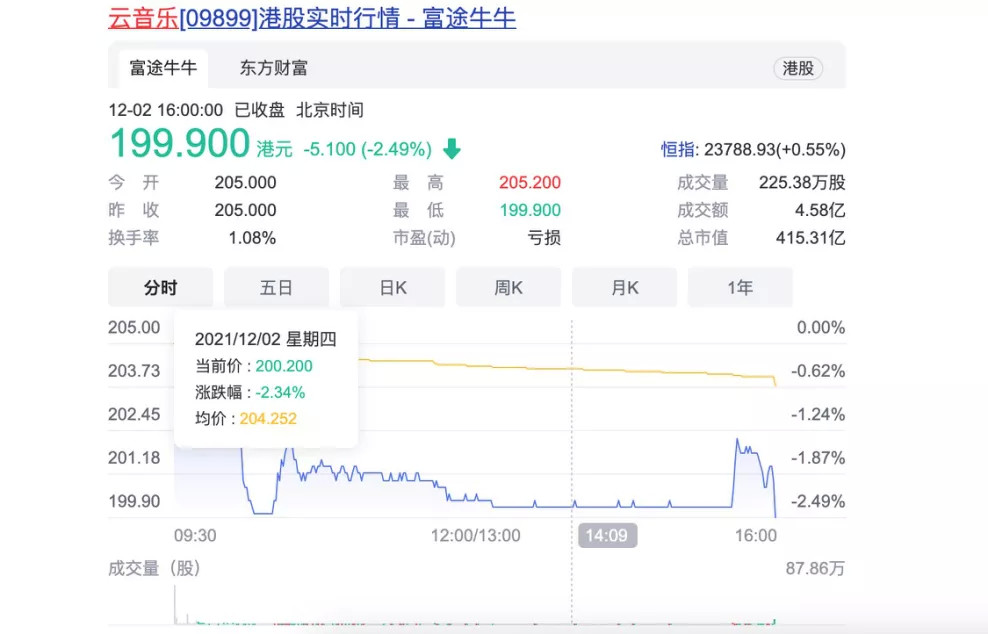Click the 市盈(动) value 亏损
The height and width of the screenshot is (634, 988).
(544, 238)
